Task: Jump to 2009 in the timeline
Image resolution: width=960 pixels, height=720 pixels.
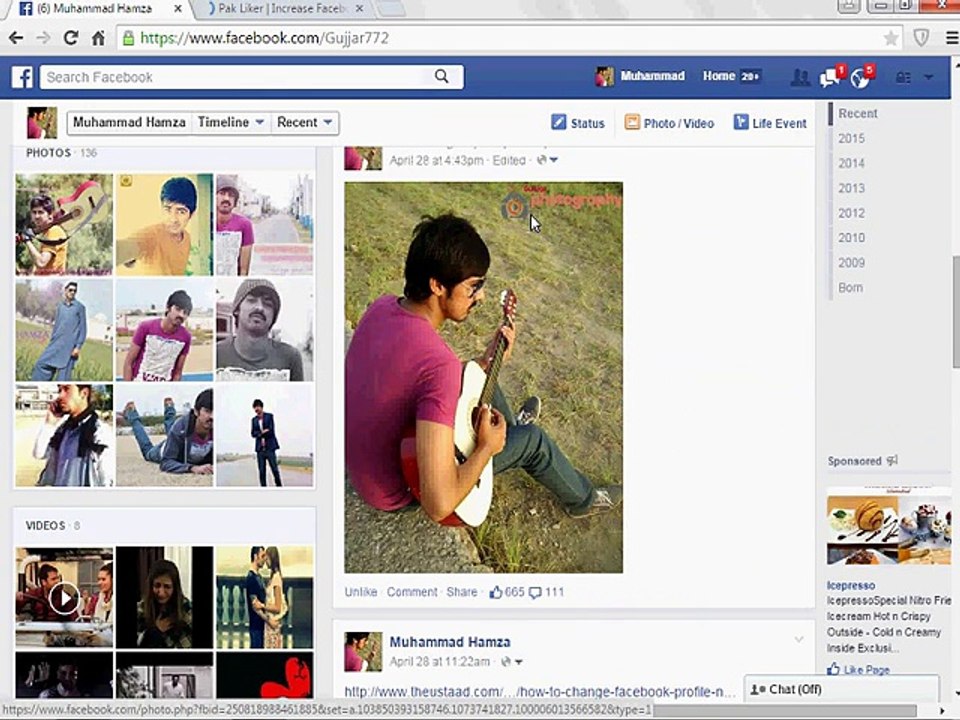Action: pyautogui.click(x=852, y=263)
